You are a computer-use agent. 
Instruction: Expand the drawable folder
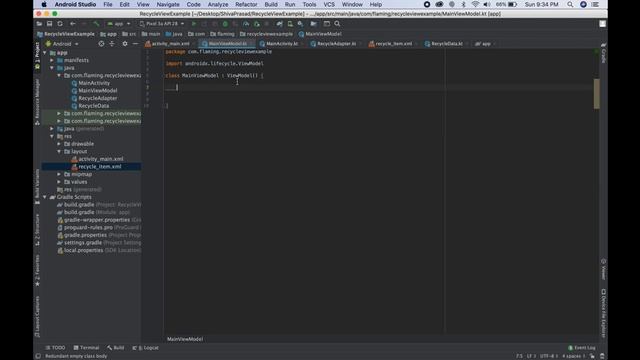click(x=59, y=144)
